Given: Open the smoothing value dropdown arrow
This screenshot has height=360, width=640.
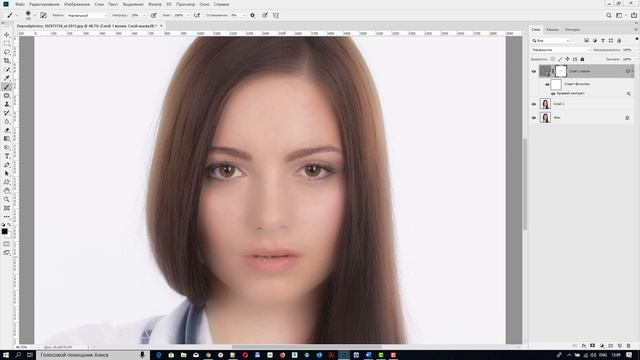Looking at the screenshot, I should point(244,15).
